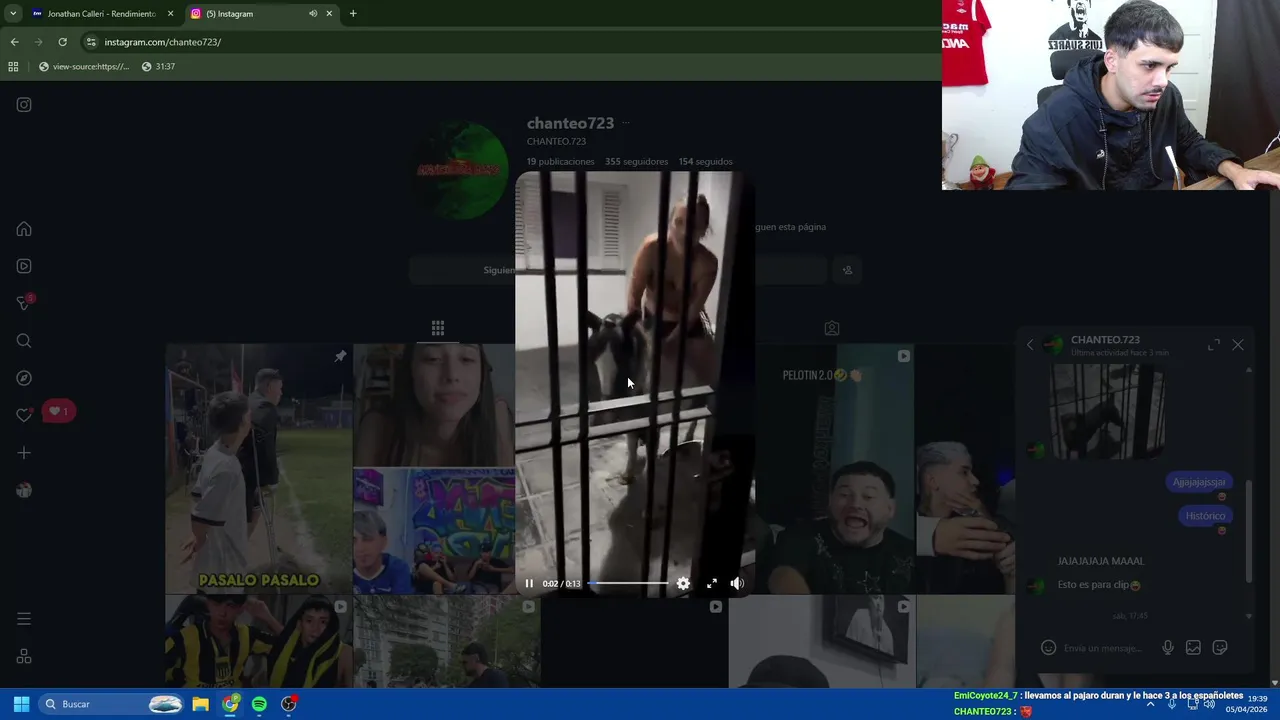Viewport: 1280px width, 720px height.
Task: Open emoji picker in chat input
Action: pyautogui.click(x=1048, y=648)
